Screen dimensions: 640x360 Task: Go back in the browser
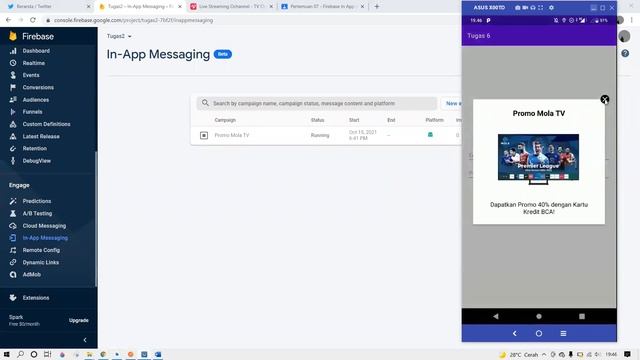(9, 20)
